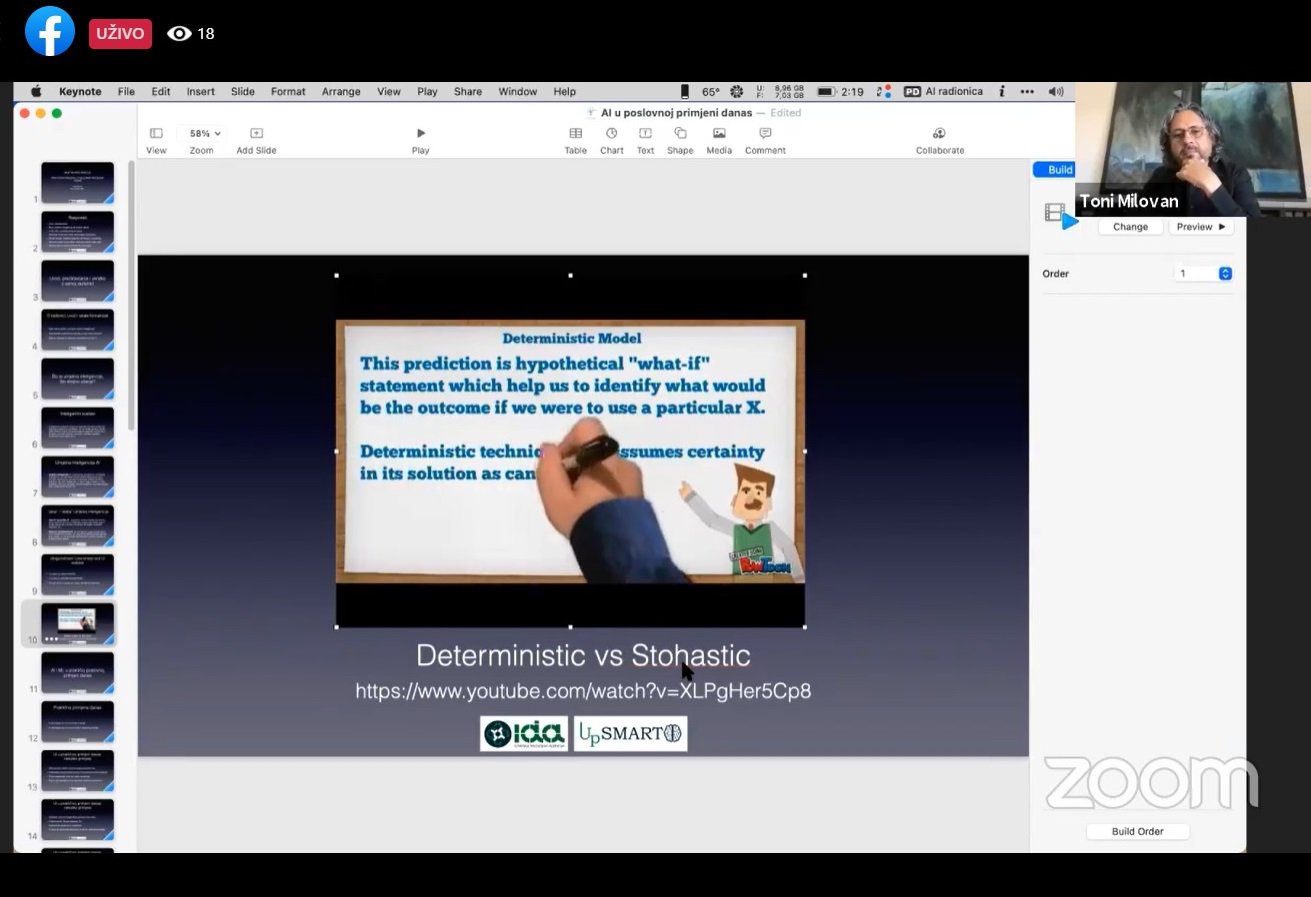This screenshot has height=897, width=1311.
Task: Open the Window menu
Action: pos(518,92)
